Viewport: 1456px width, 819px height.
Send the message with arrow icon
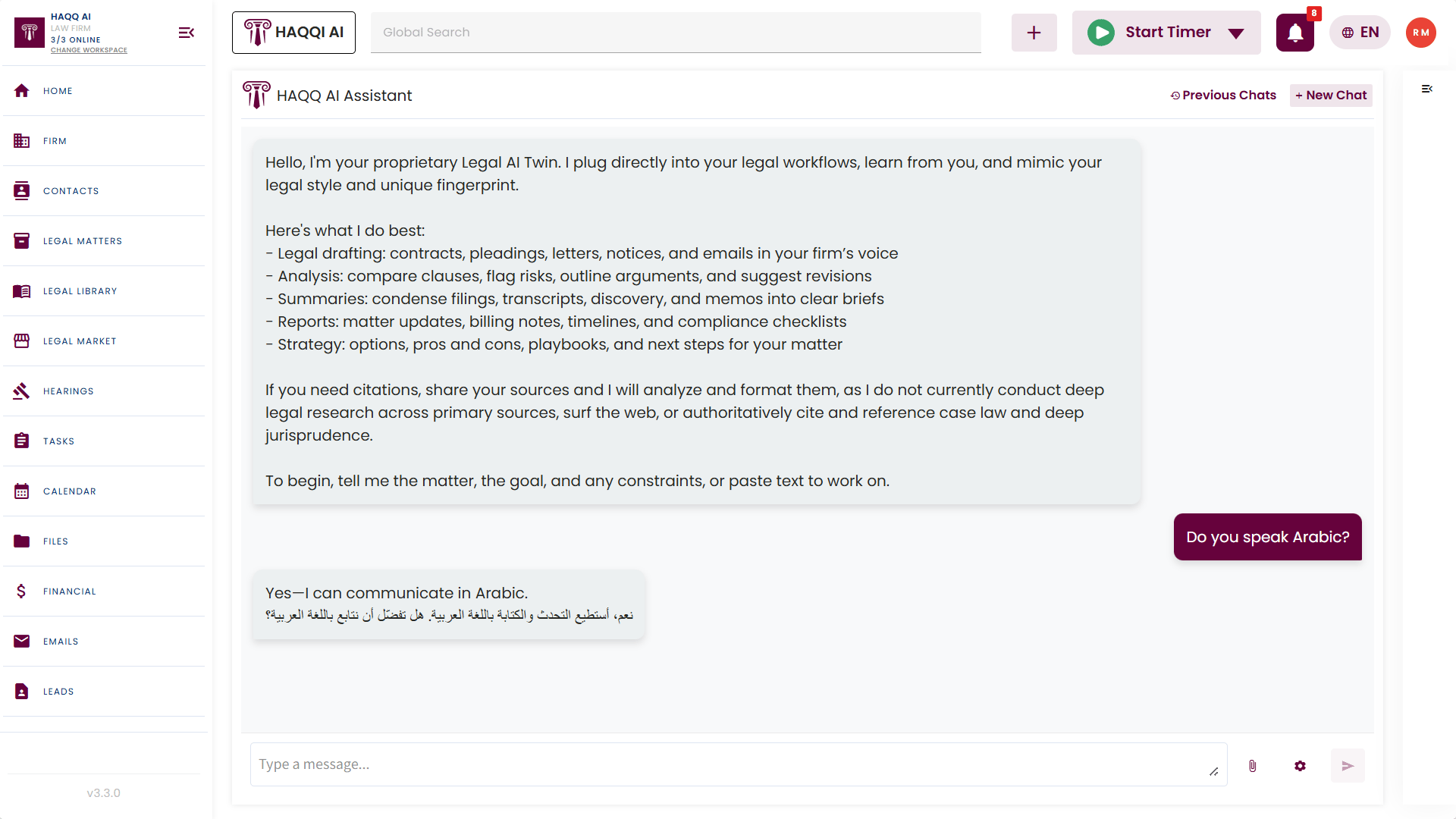click(x=1348, y=766)
